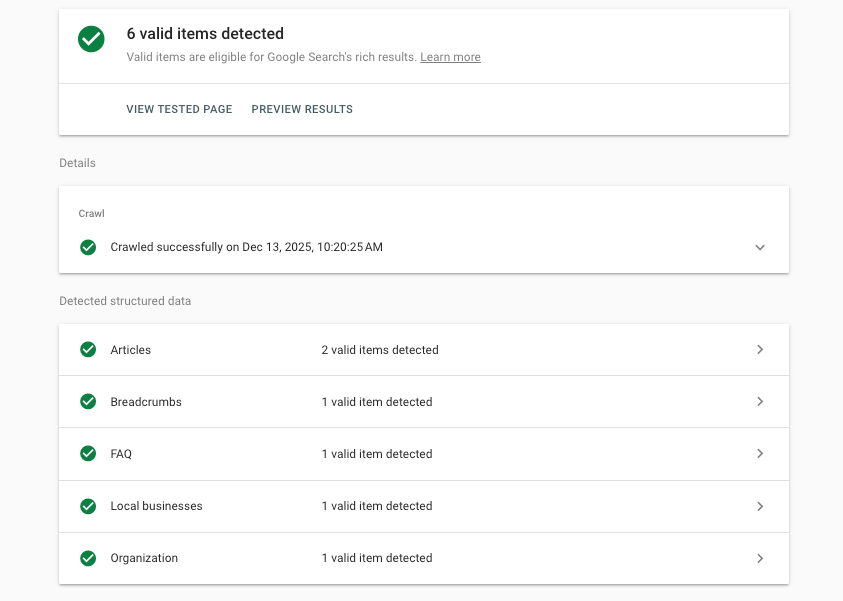The height and width of the screenshot is (601, 843).
Task: Click the success icon next to Articles
Action: point(88,349)
